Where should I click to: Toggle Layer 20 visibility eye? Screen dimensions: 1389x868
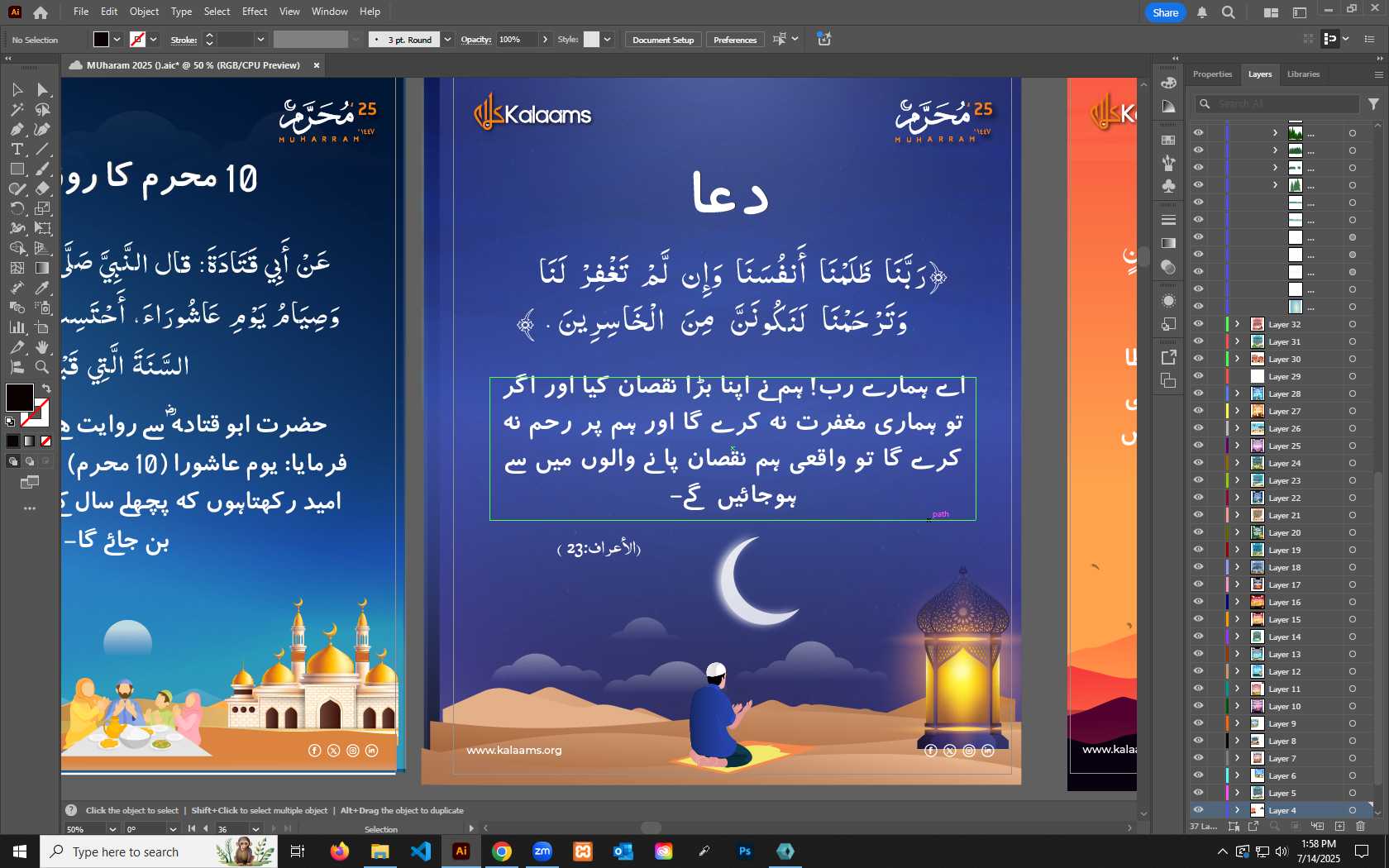1198,532
